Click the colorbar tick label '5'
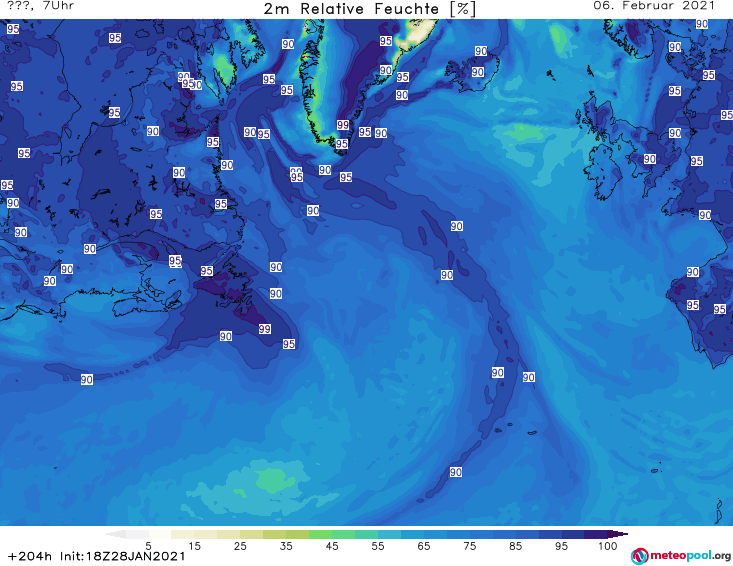The width and height of the screenshot is (733, 566). coord(148,546)
